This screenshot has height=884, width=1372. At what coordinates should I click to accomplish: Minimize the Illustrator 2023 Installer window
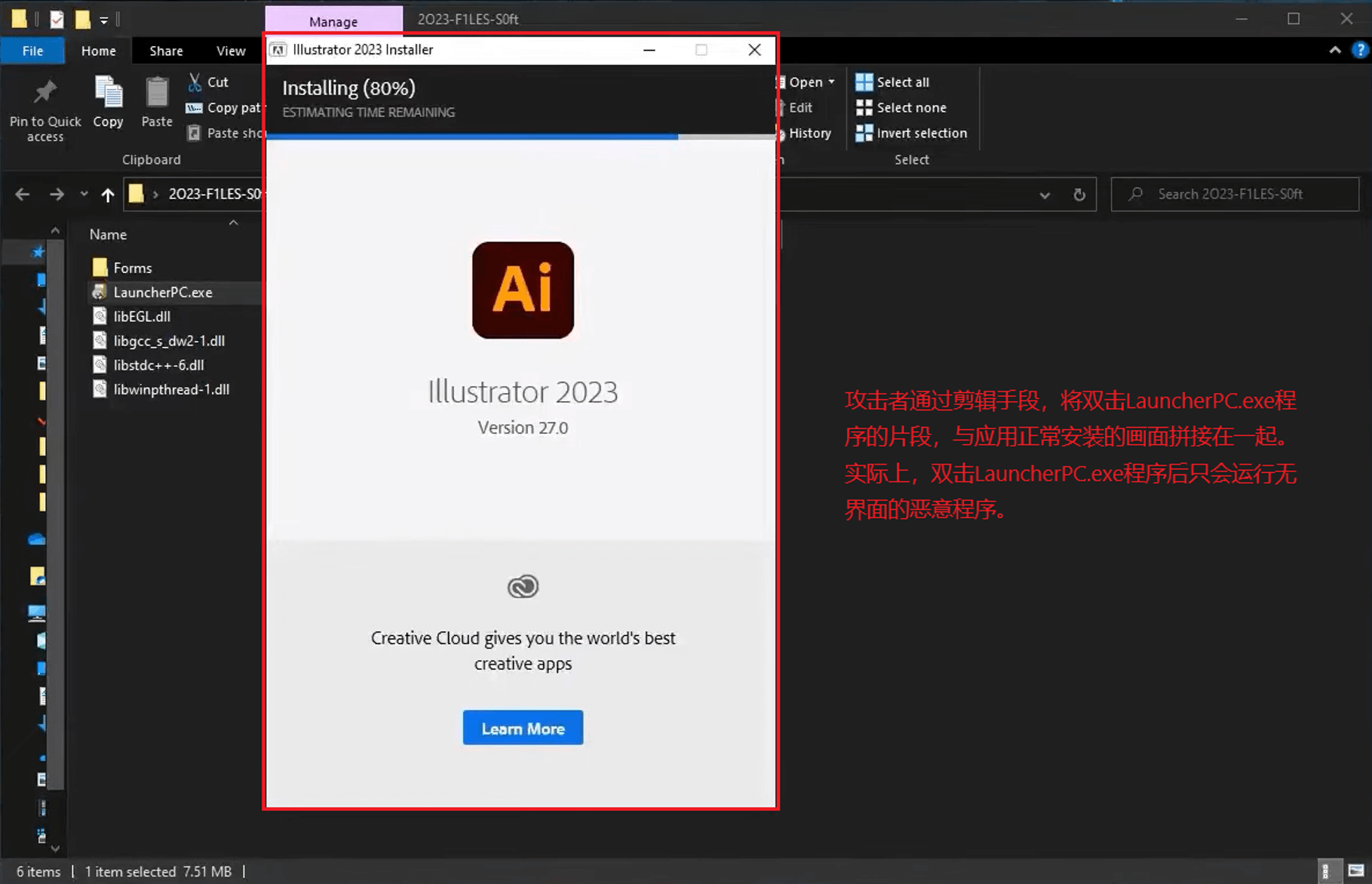tap(649, 50)
